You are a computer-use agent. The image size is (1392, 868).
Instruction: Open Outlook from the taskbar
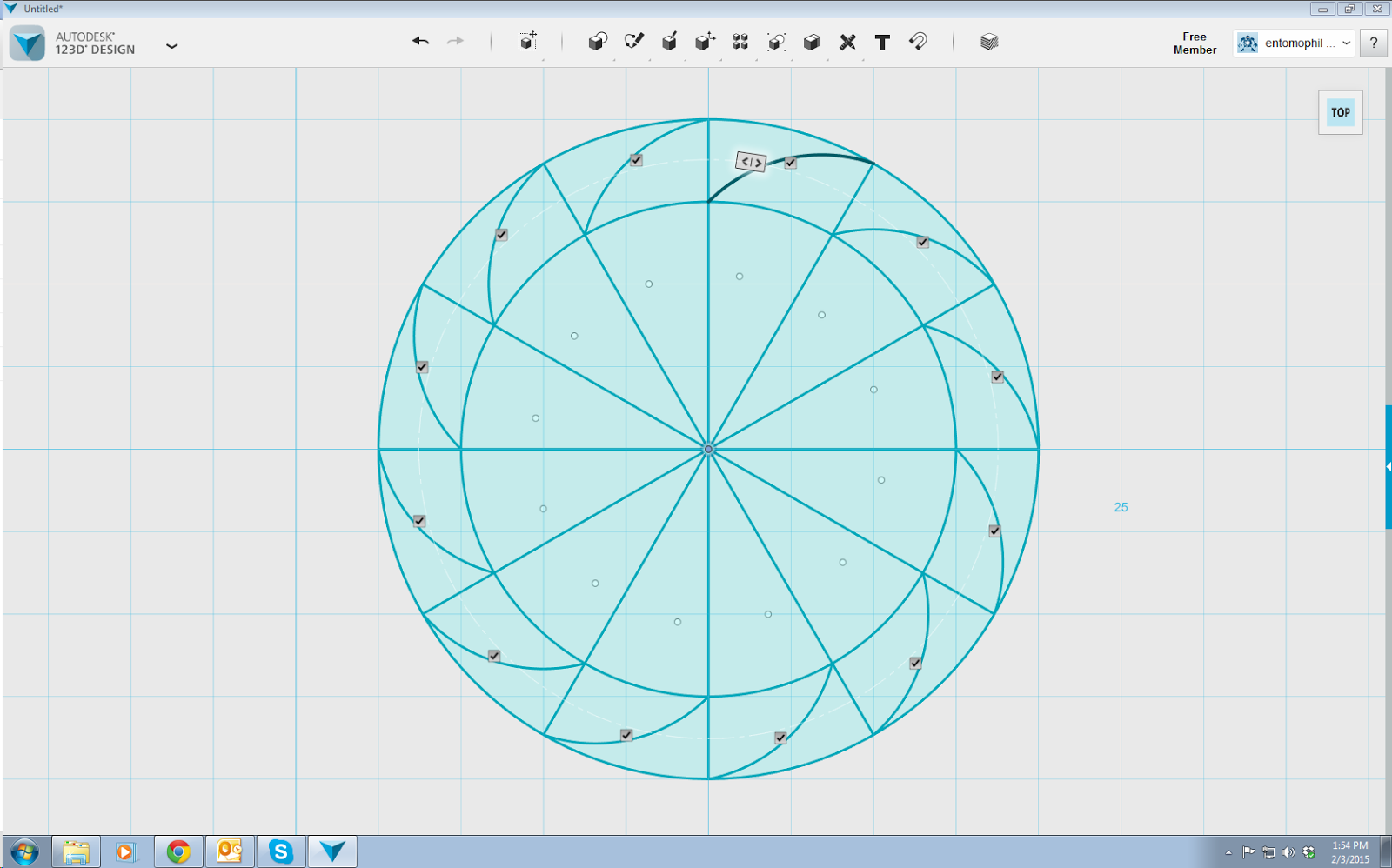[x=230, y=851]
